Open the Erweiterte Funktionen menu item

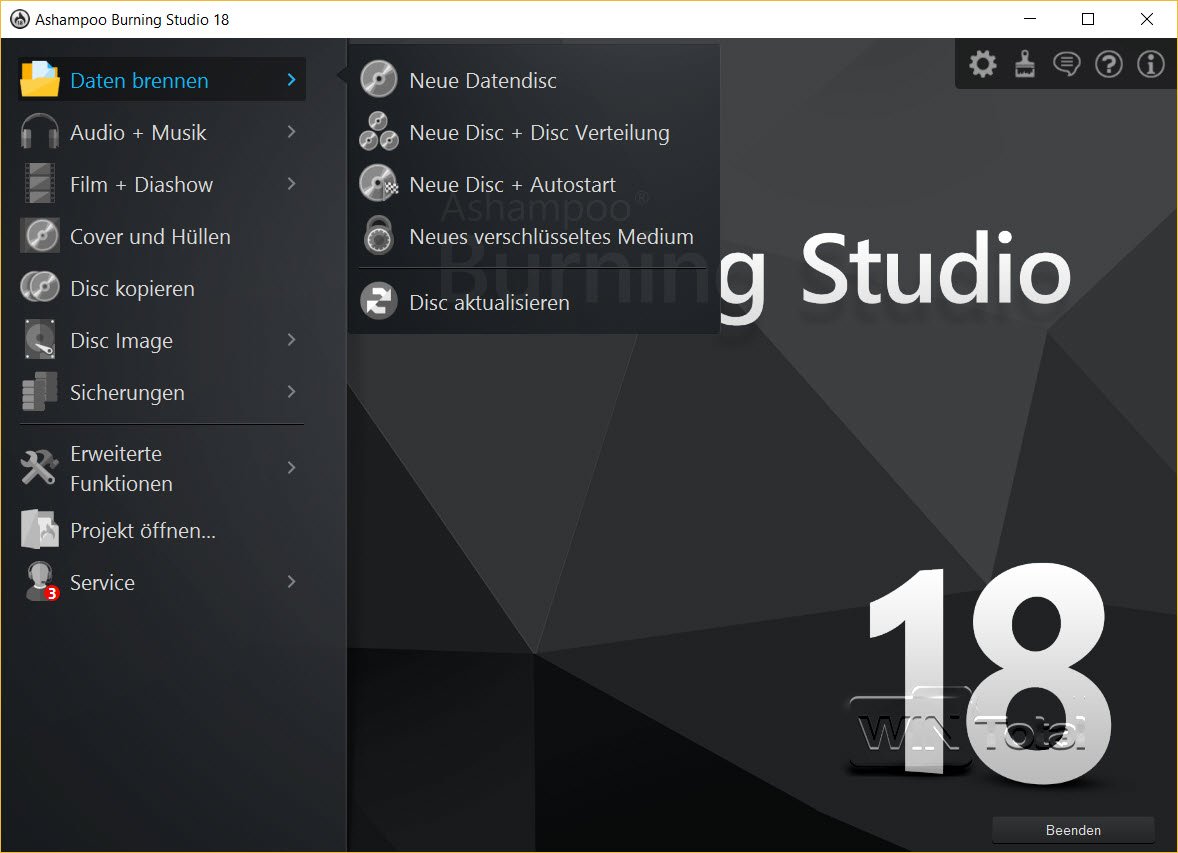(x=162, y=467)
